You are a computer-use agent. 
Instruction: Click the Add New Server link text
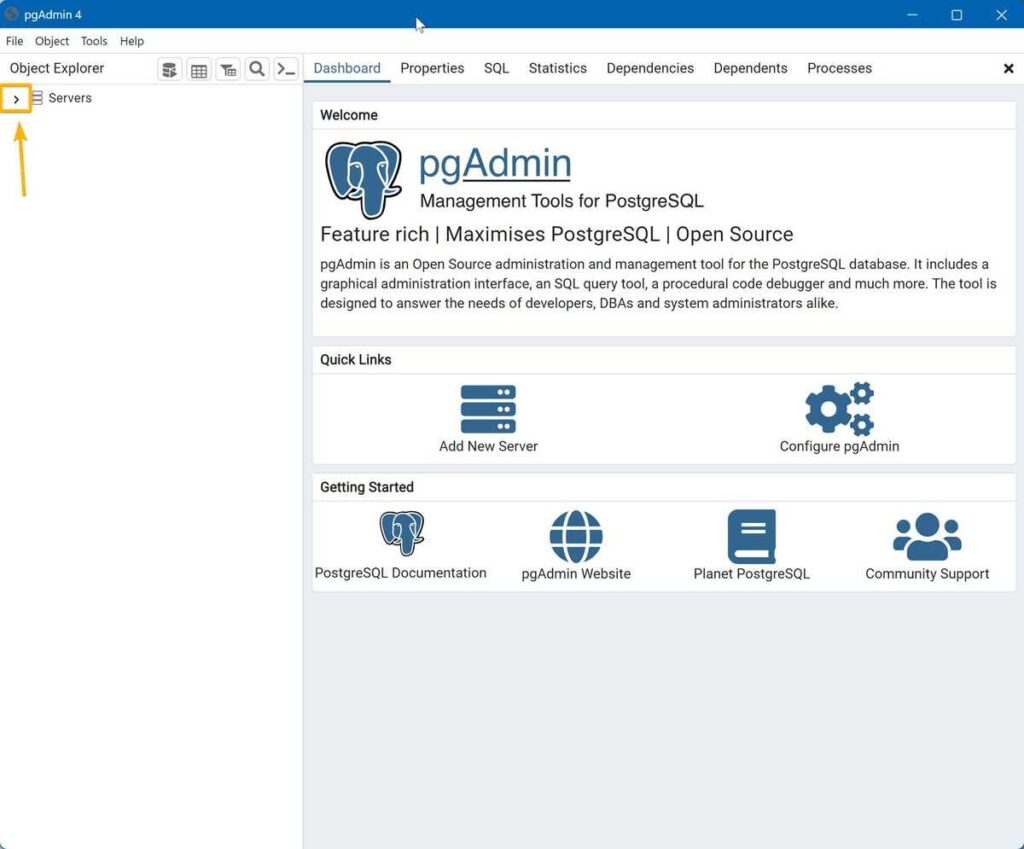pos(488,446)
